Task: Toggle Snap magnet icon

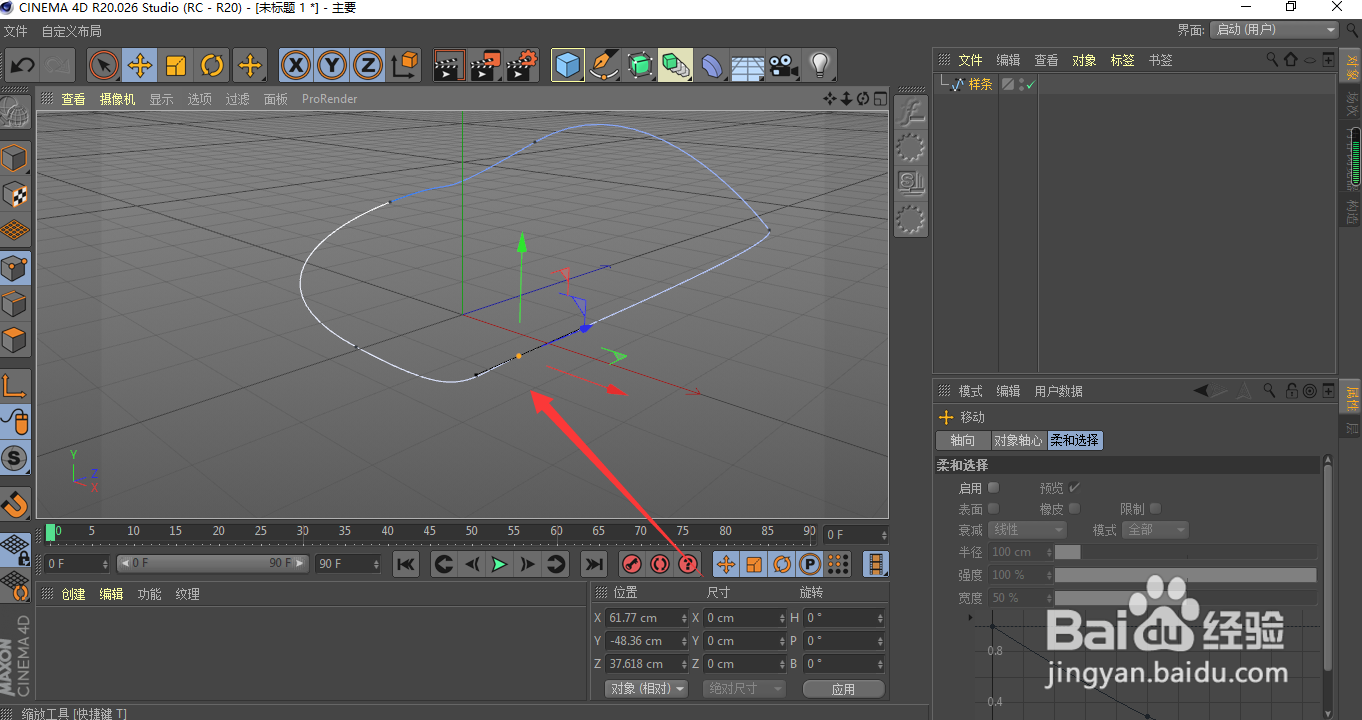Action: [x=15, y=503]
